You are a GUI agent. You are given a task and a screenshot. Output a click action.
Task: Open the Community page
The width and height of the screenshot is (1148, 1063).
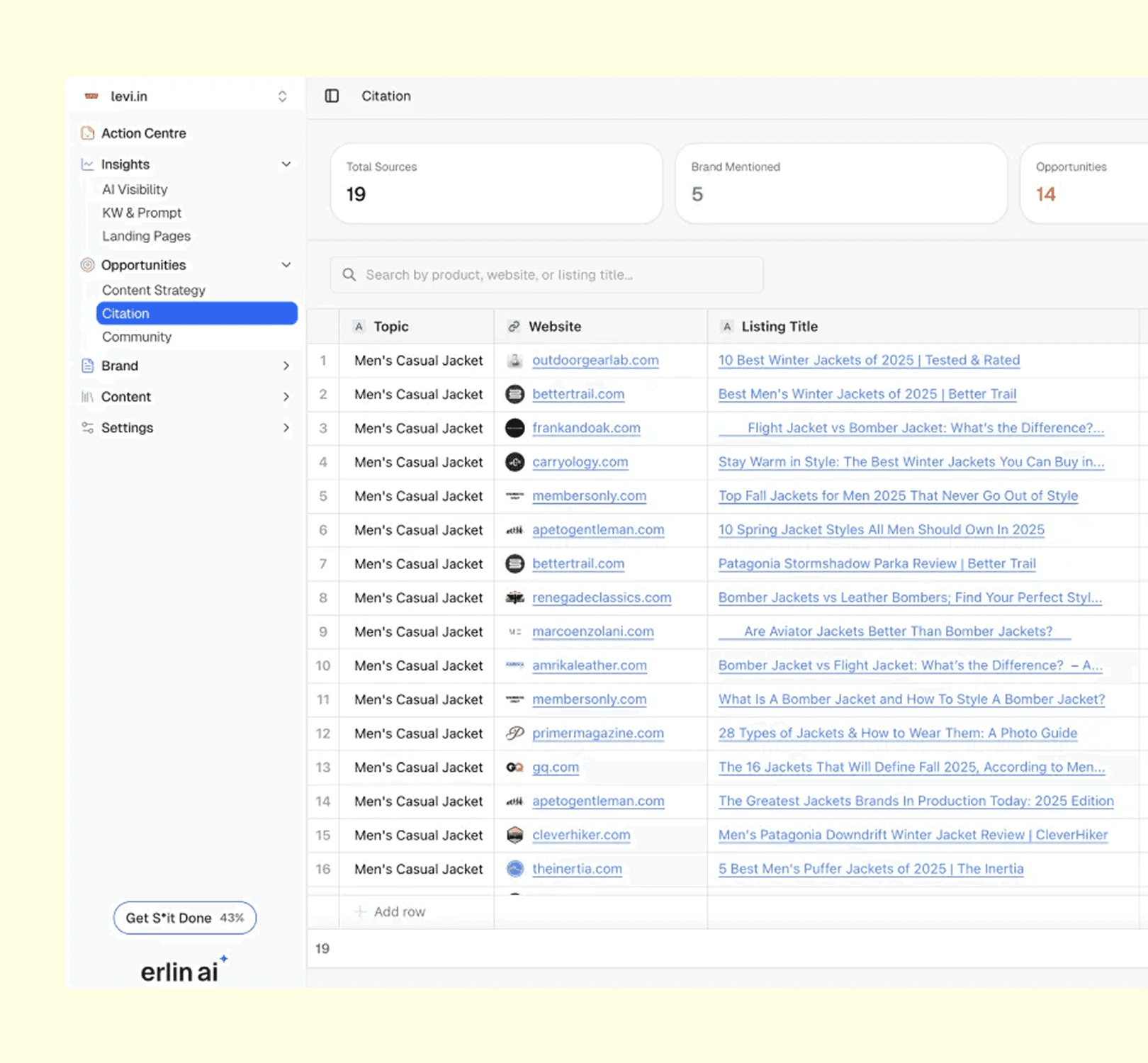coord(137,337)
